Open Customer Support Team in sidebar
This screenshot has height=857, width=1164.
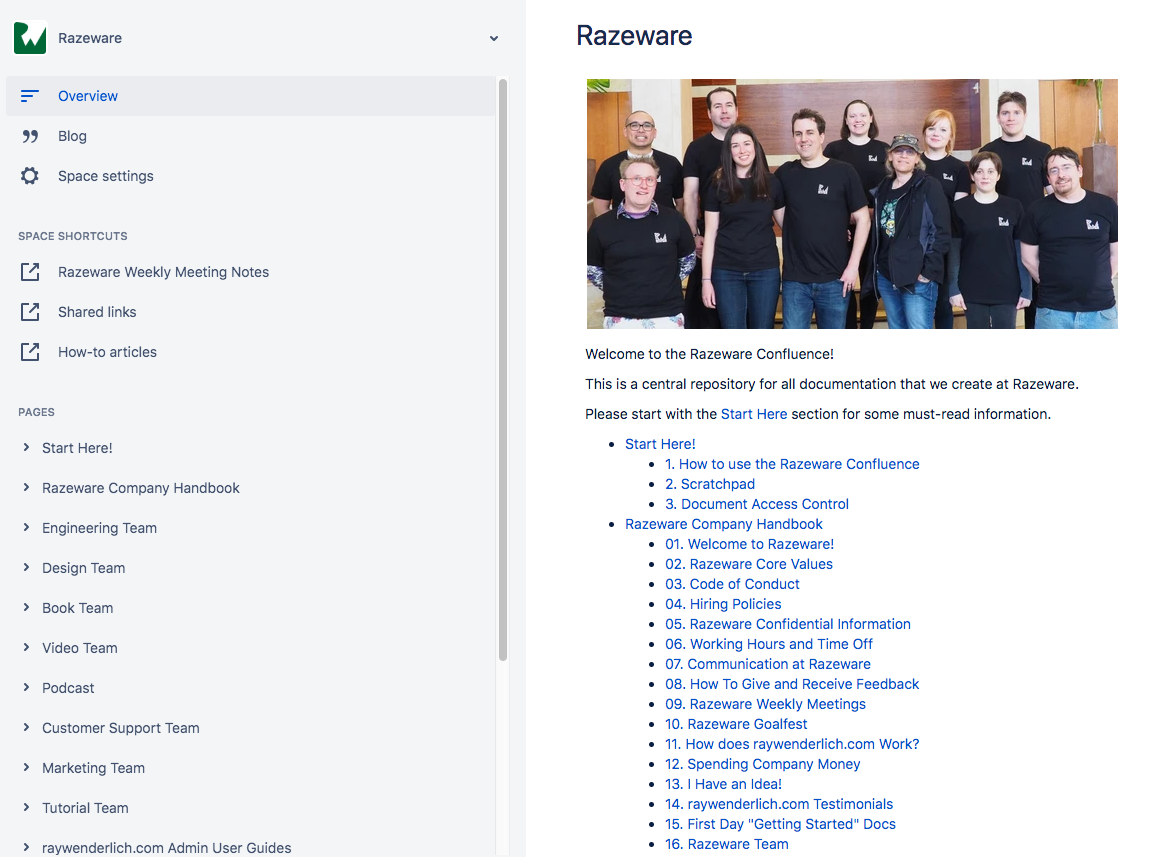point(121,728)
